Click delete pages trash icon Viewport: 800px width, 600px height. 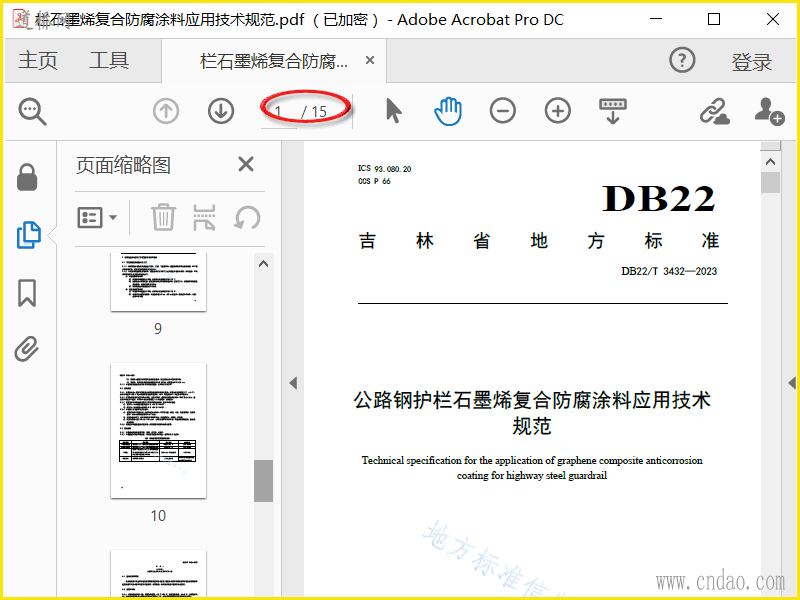(x=163, y=218)
